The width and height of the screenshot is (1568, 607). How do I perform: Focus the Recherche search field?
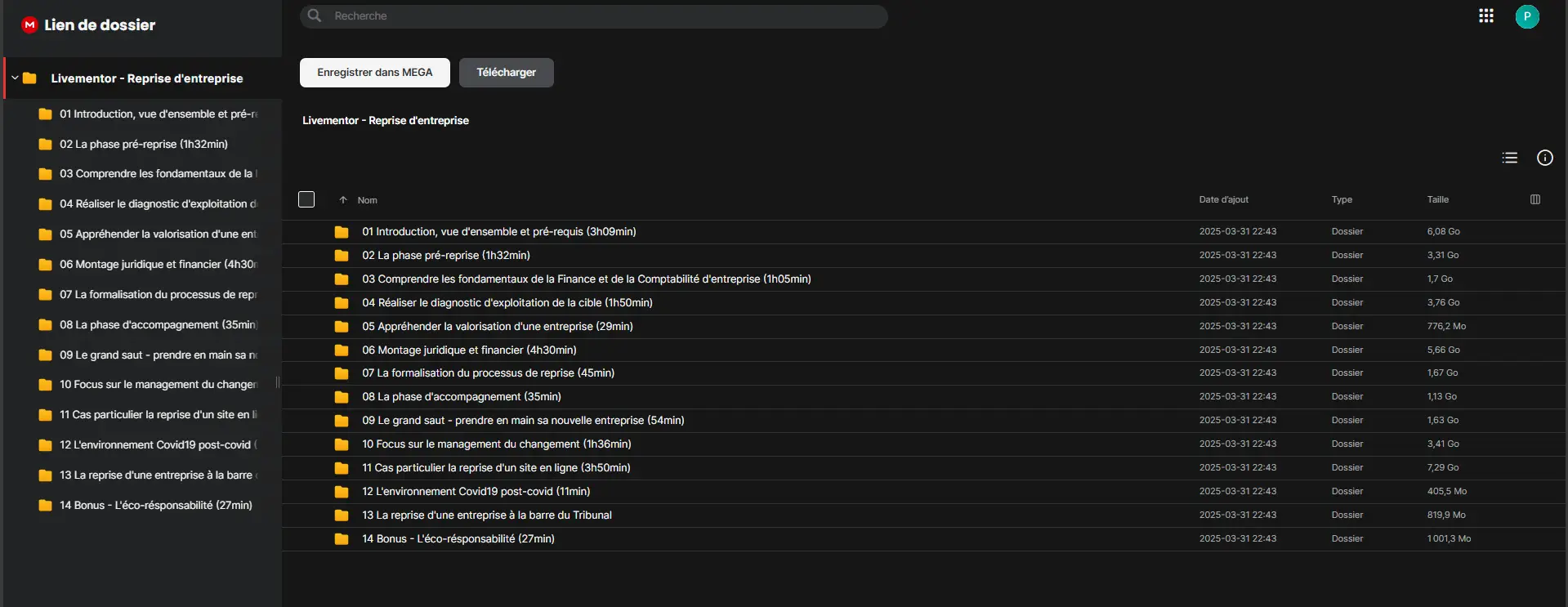[594, 16]
